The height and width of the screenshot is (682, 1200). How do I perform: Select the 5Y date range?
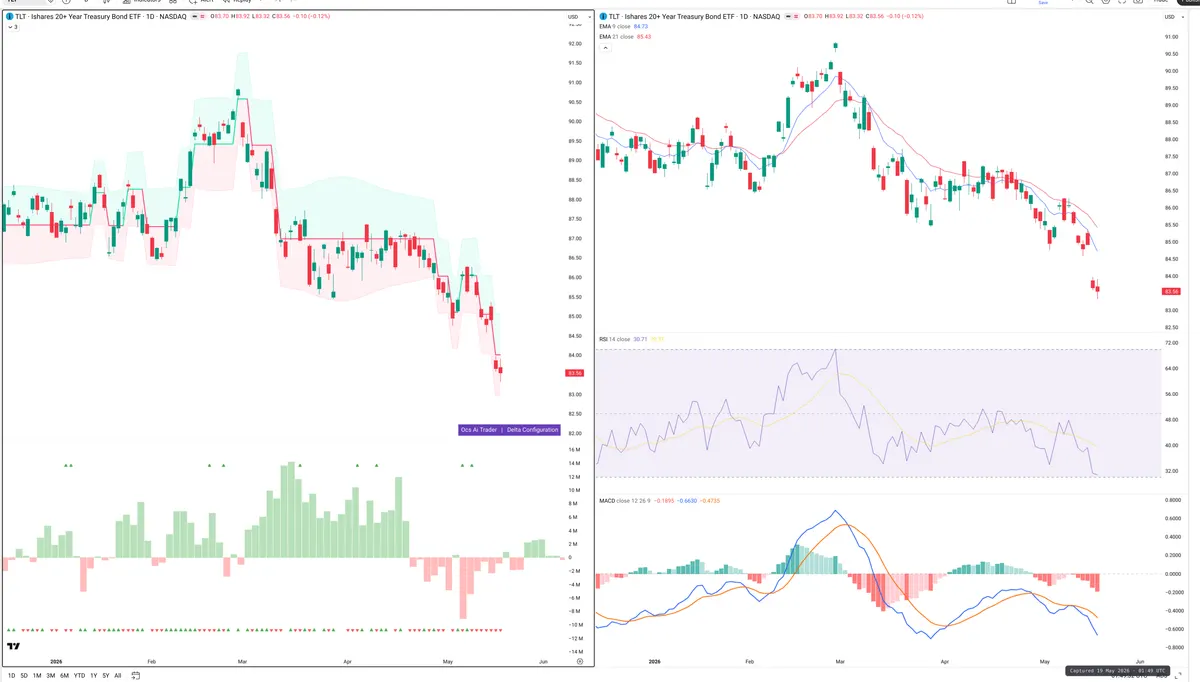tap(106, 675)
